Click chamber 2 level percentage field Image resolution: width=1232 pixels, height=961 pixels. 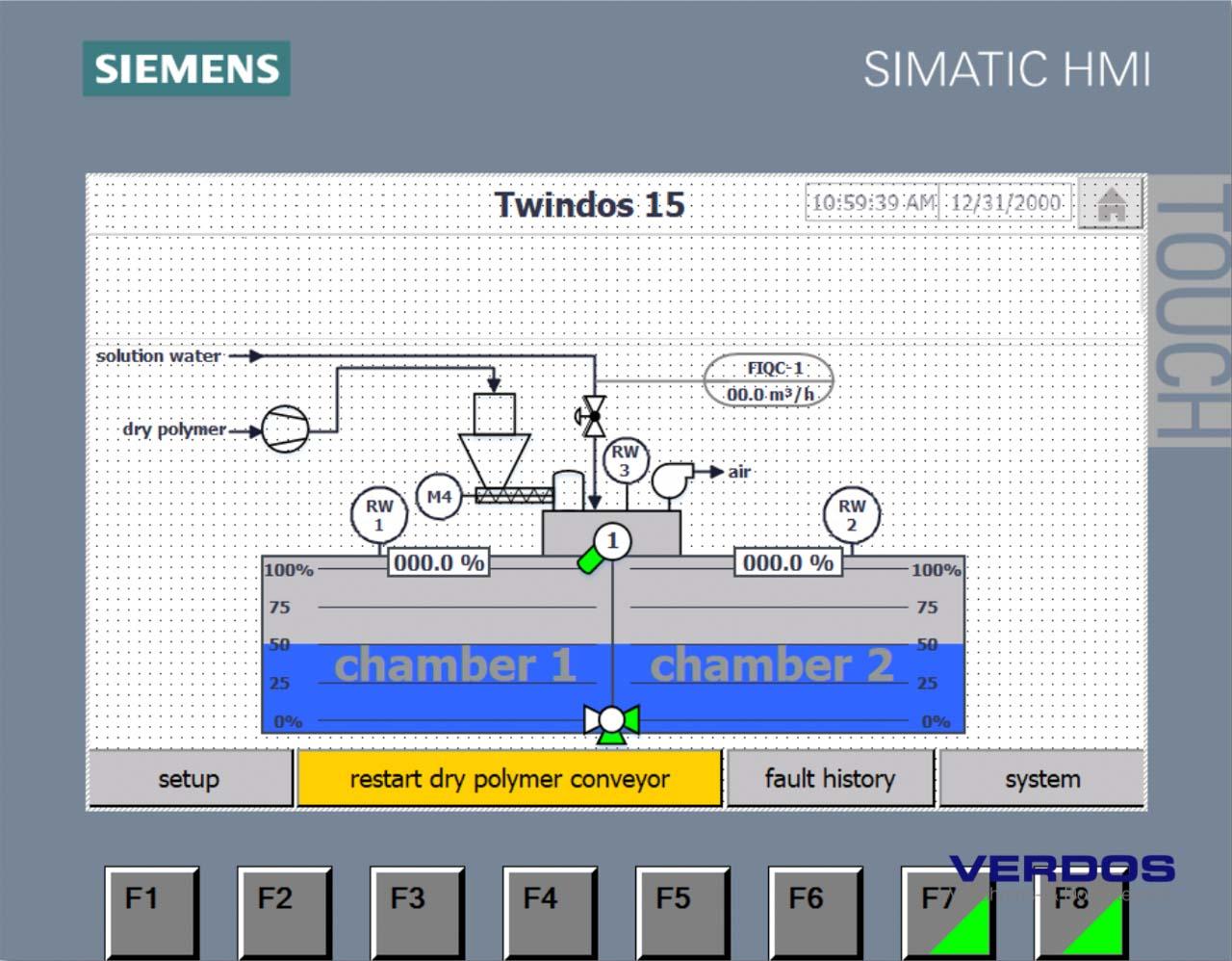tap(787, 562)
